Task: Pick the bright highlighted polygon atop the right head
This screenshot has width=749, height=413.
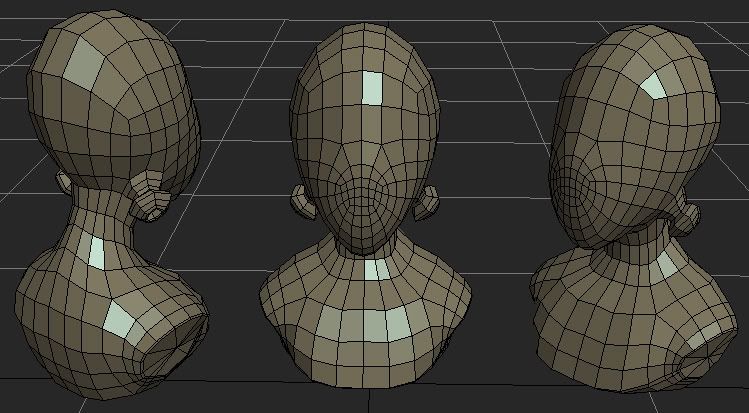Action: point(655,86)
